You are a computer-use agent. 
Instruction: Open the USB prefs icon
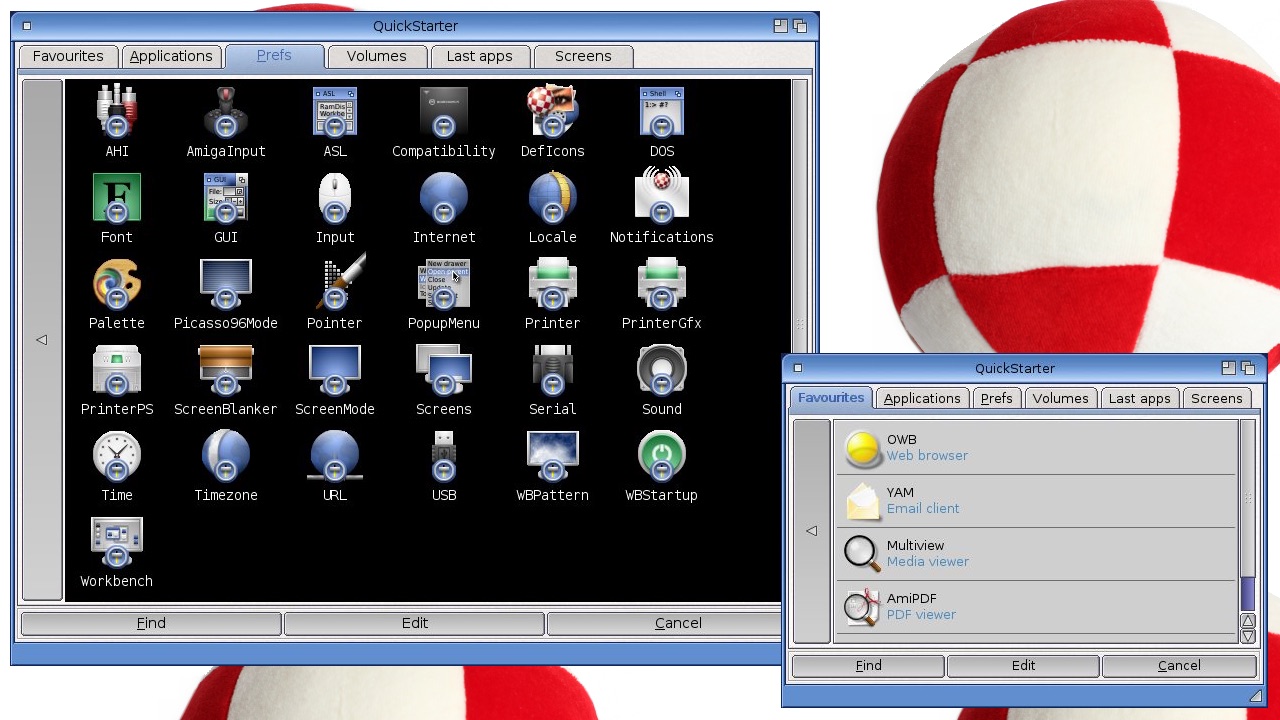(x=444, y=456)
